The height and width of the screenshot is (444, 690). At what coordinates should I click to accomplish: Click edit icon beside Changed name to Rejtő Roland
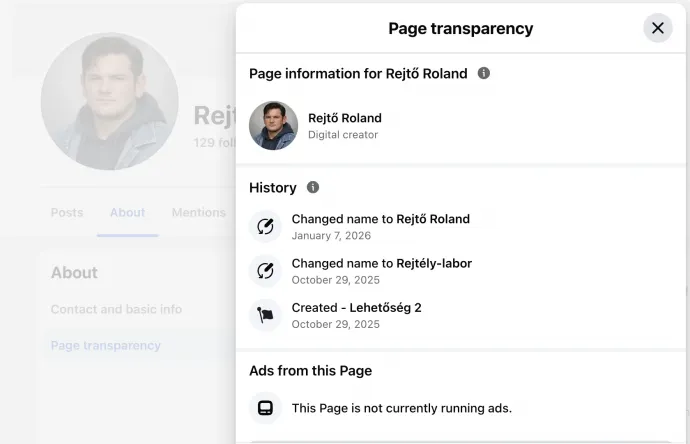[x=265, y=226]
